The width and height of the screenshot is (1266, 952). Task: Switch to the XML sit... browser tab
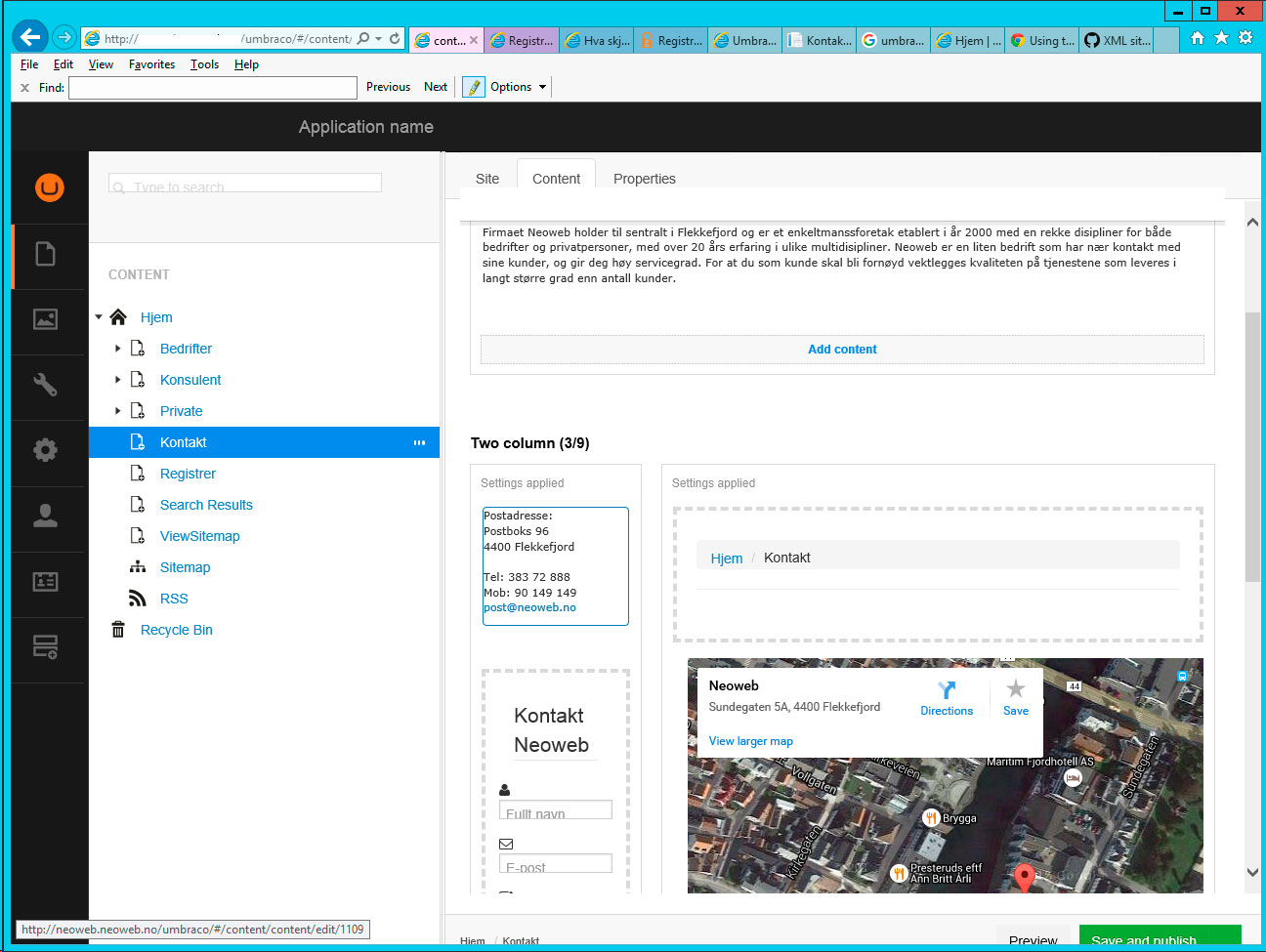(1117, 40)
